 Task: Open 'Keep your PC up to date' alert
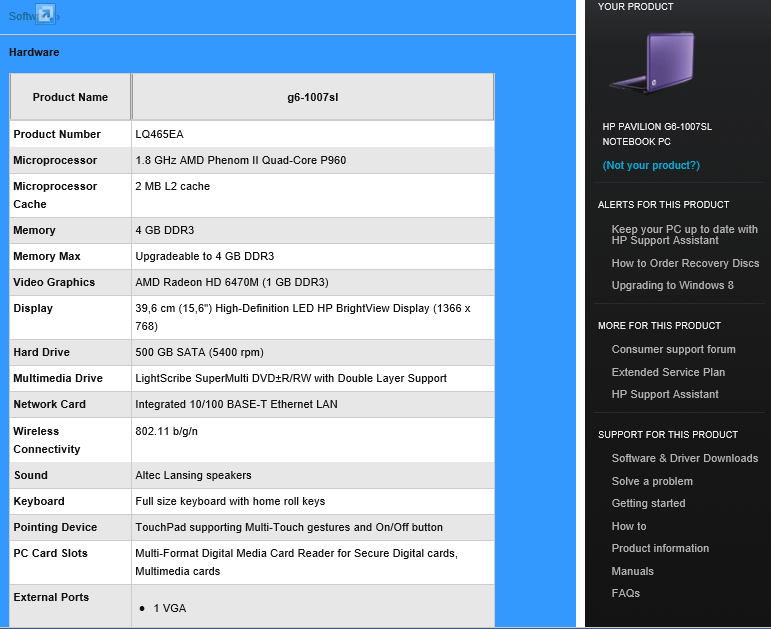click(x=684, y=235)
